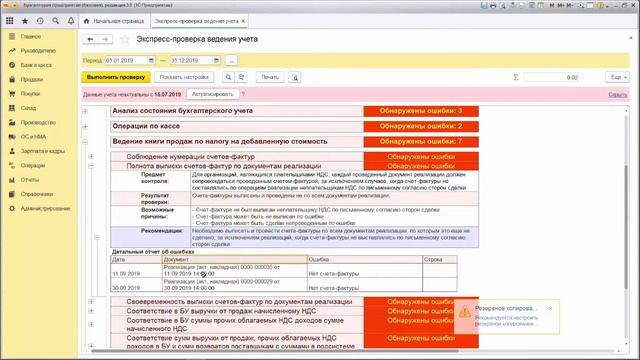Go back with left arrow button
The width and height of the screenshot is (640, 360).
click(90, 39)
